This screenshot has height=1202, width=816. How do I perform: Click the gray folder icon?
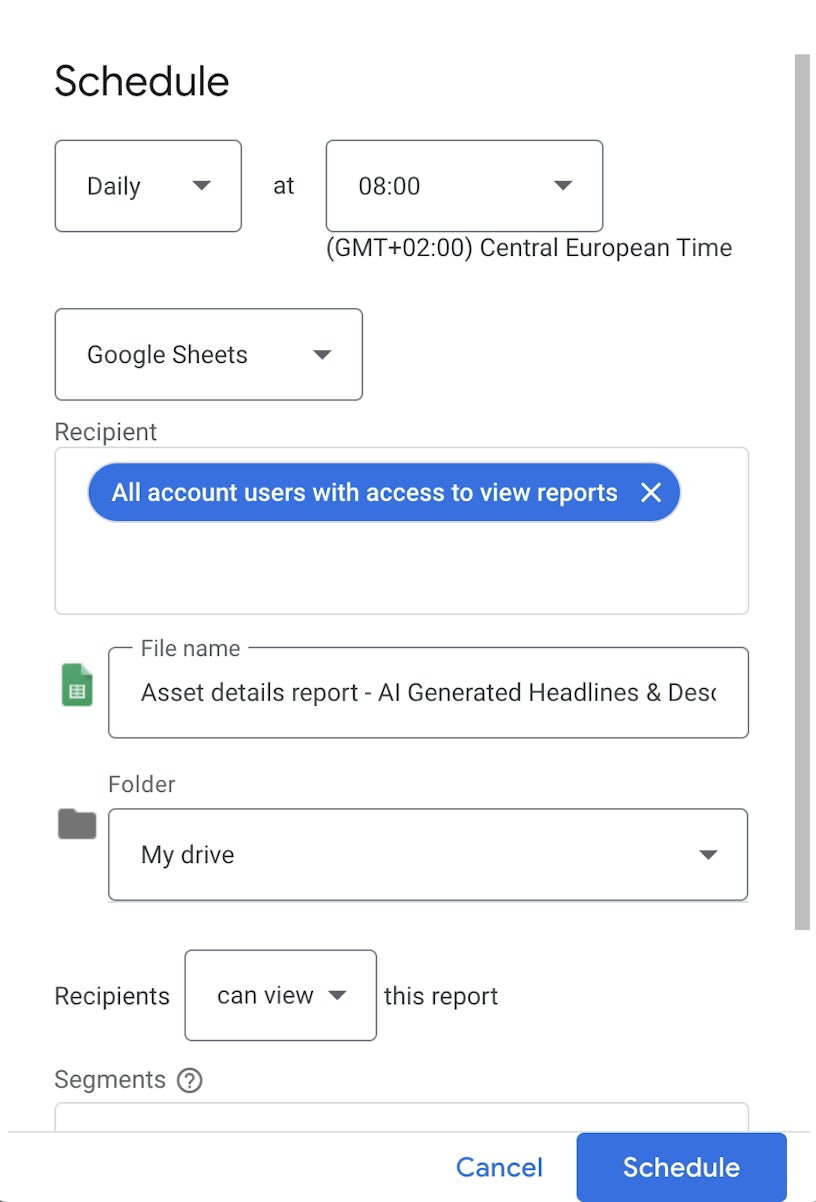pos(77,824)
